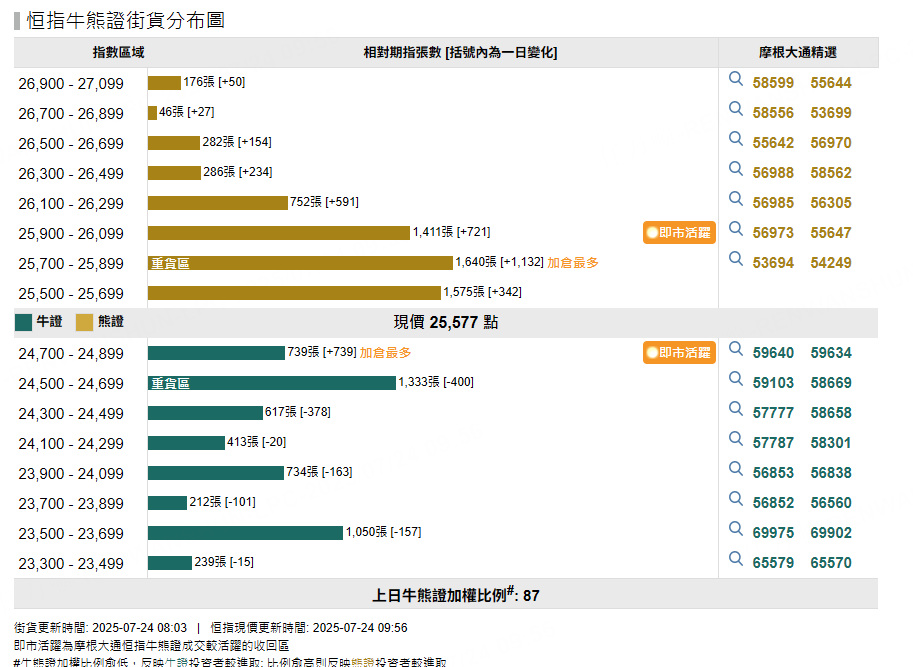Viewport: 913px width, 667px height.
Task: Click the magnifier icon for 23,500 - 23,699 row
Action: [736, 528]
